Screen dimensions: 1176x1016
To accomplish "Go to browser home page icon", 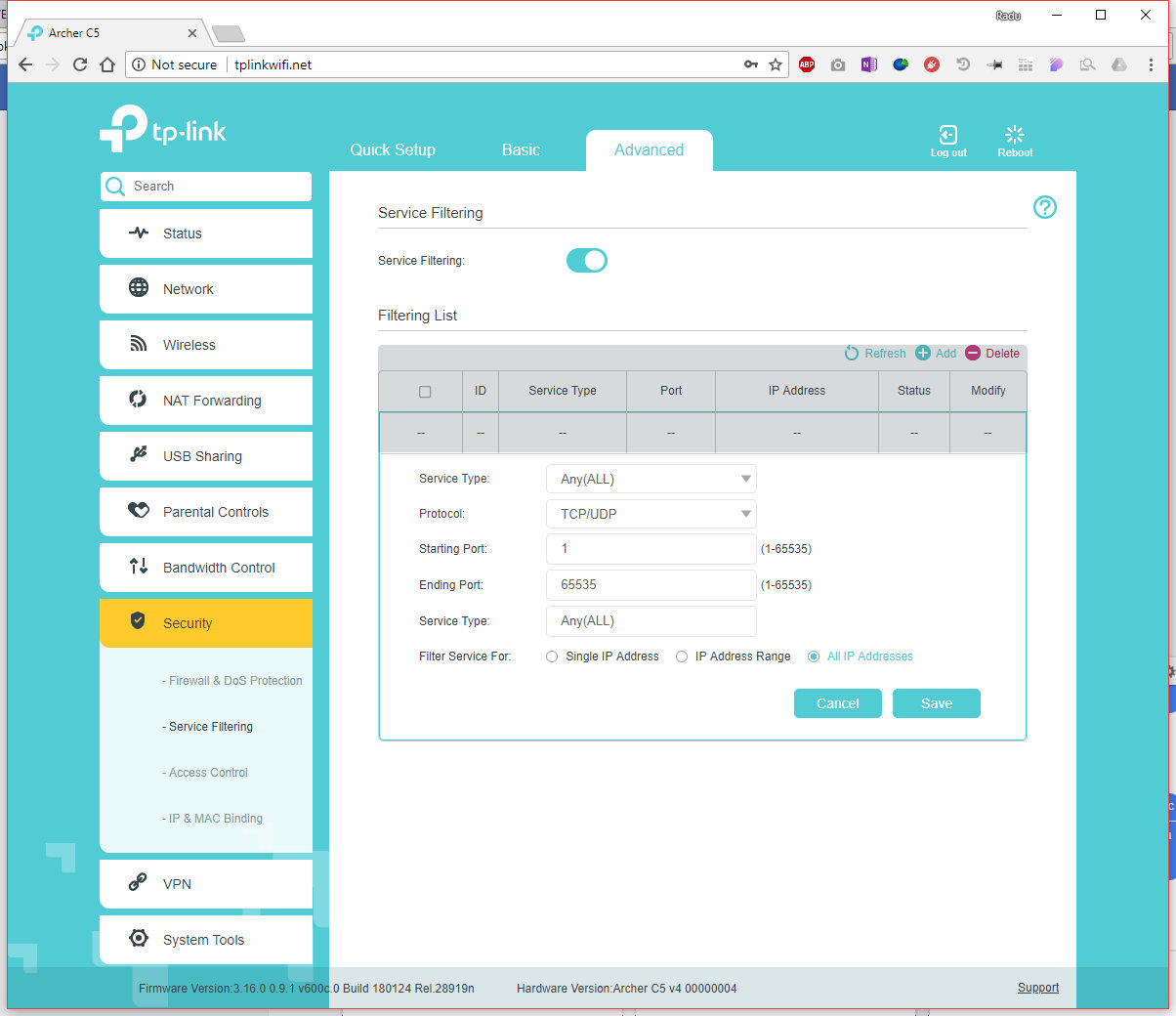I will tap(108, 64).
